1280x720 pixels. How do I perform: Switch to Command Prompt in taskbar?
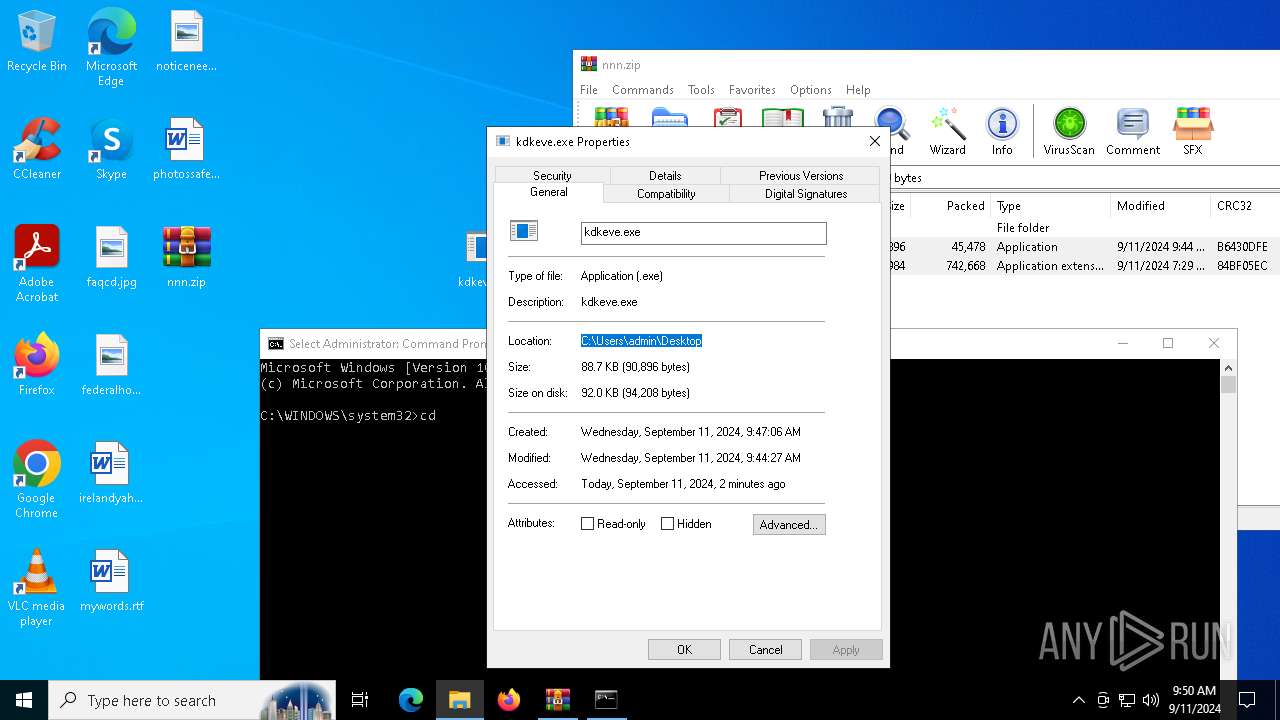[606, 700]
